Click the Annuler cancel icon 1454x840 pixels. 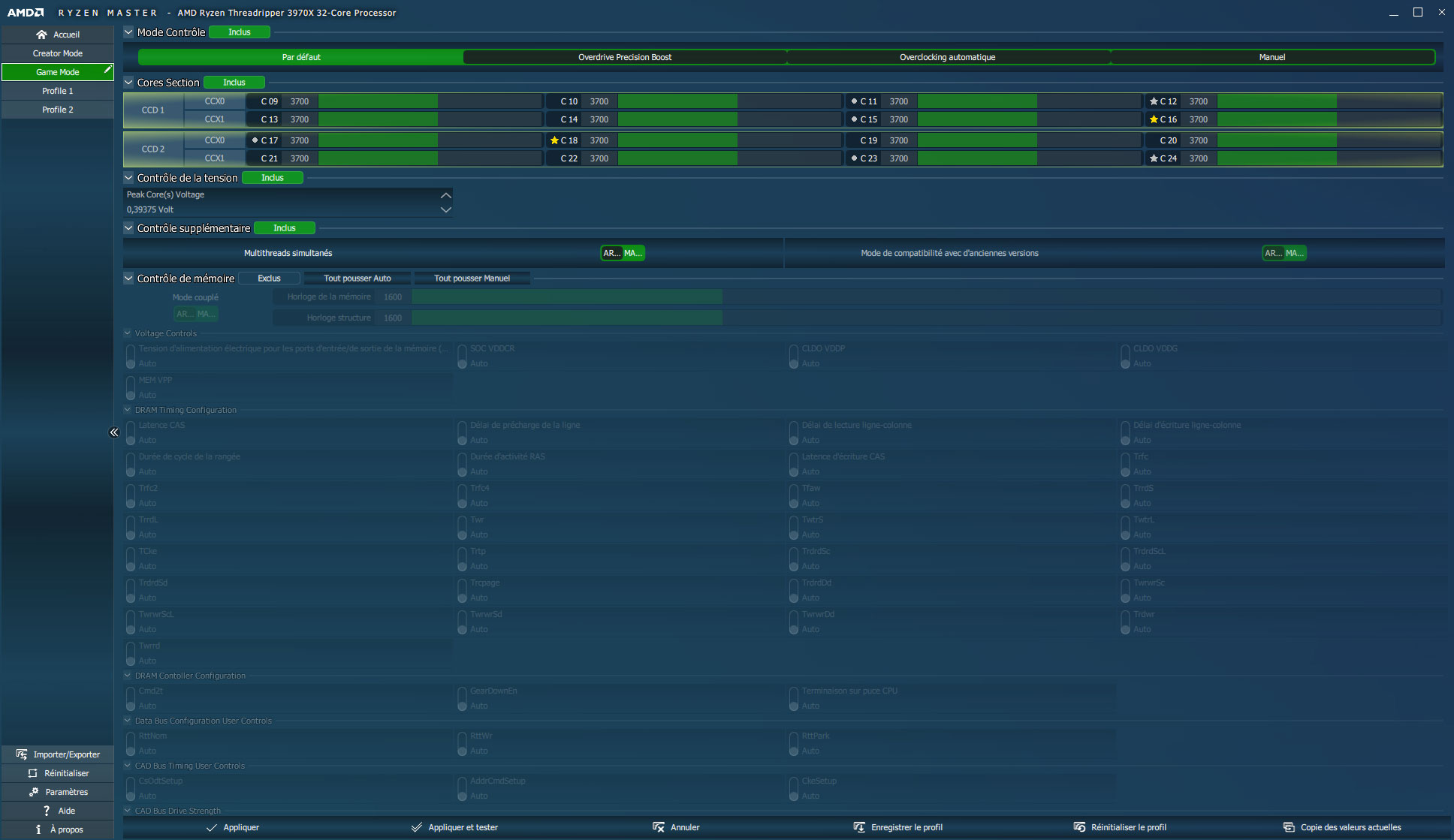point(659,827)
